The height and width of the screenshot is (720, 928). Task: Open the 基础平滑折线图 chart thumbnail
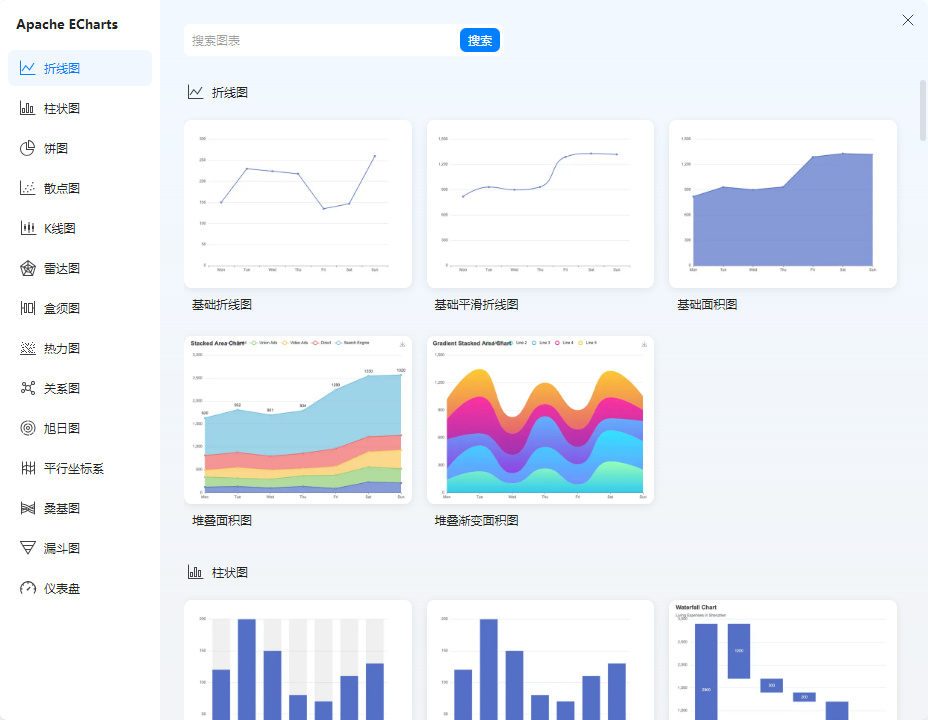point(540,204)
